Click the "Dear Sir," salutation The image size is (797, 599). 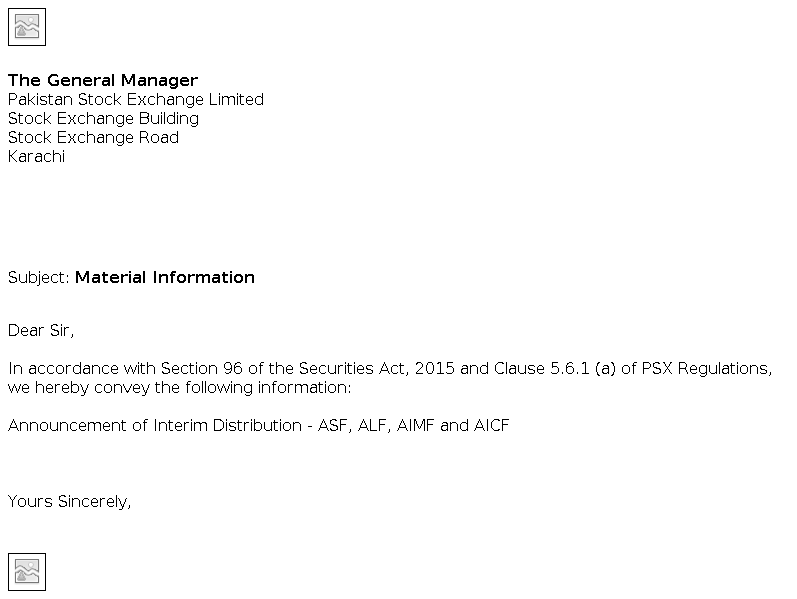coord(41,330)
